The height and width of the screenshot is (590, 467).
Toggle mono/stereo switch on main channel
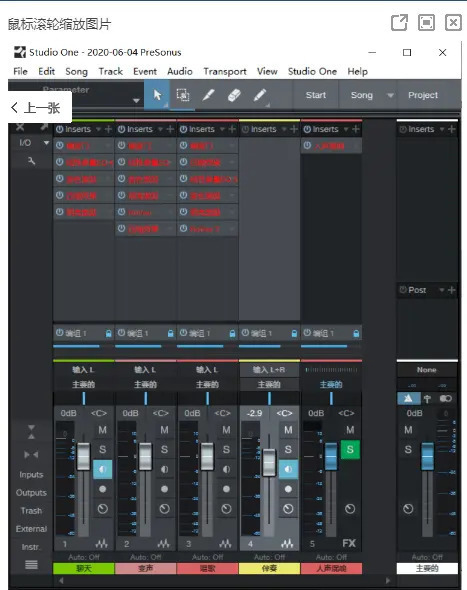446,398
